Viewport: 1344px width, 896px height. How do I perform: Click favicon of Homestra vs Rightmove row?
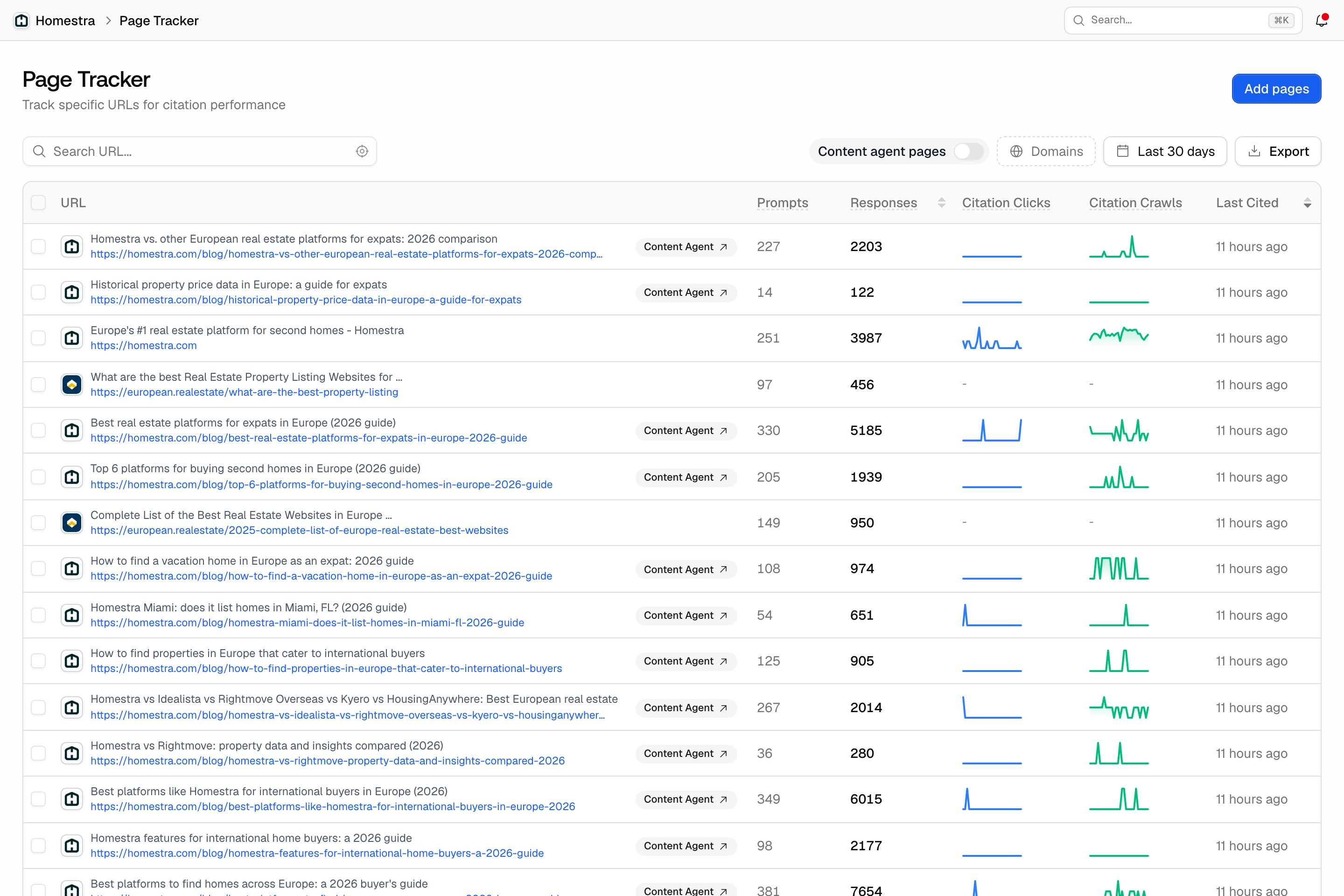point(72,753)
